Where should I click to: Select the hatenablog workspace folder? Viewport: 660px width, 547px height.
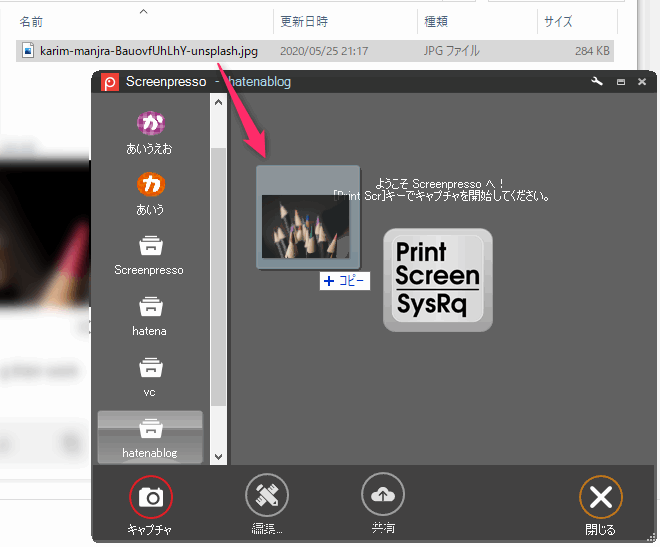click(150, 437)
